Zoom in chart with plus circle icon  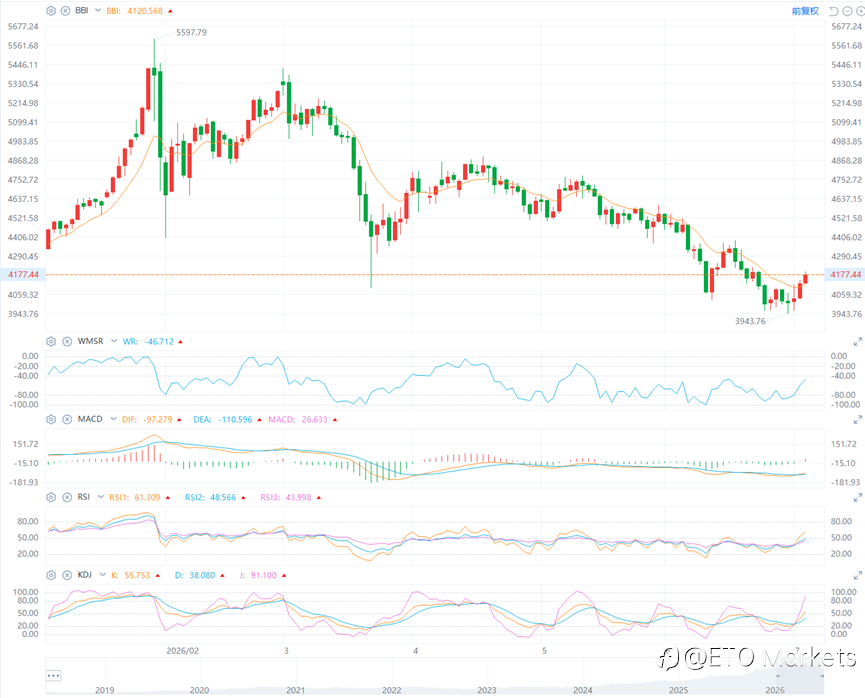tap(861, 11)
